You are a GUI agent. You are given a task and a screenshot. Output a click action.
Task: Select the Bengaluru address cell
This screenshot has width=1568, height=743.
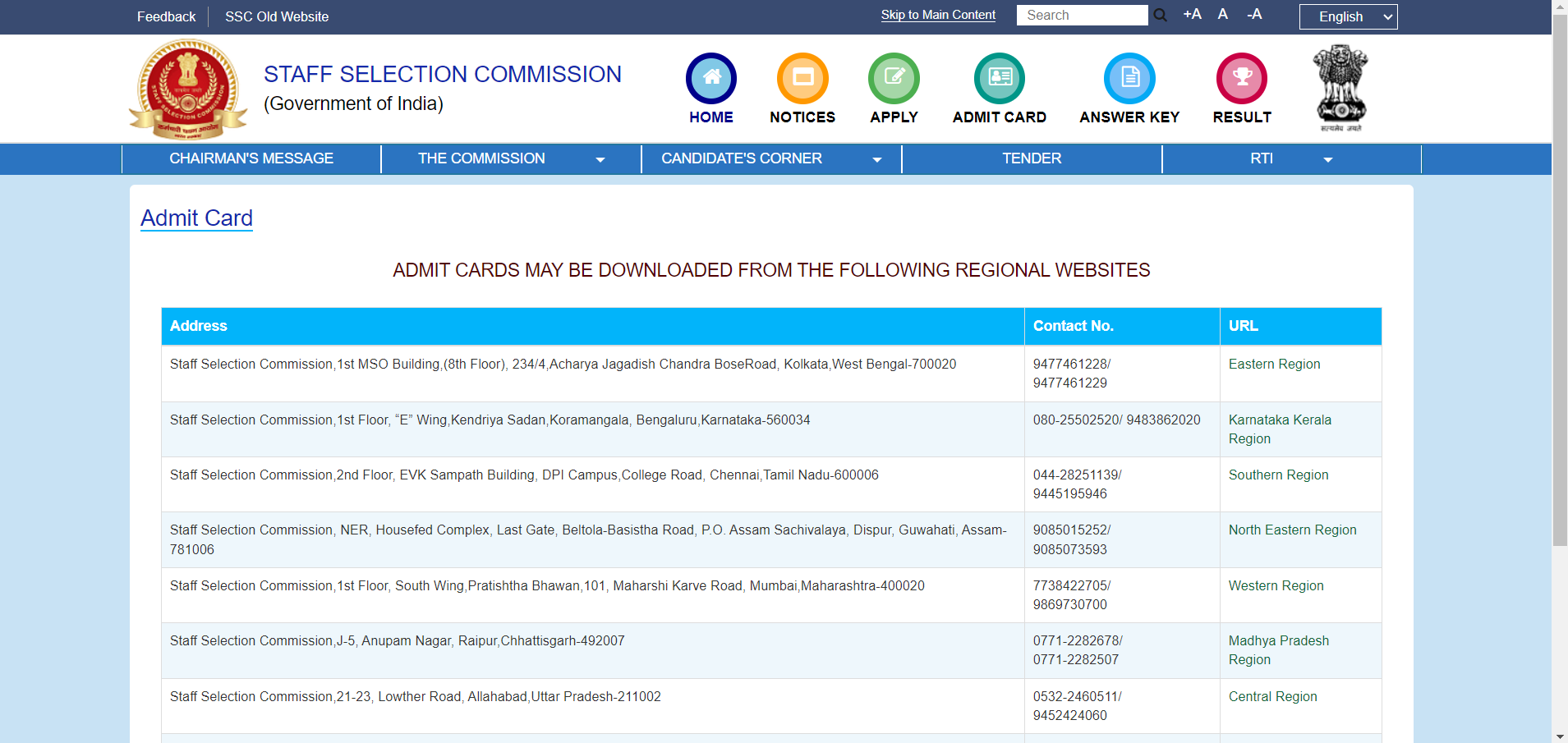[x=593, y=429]
